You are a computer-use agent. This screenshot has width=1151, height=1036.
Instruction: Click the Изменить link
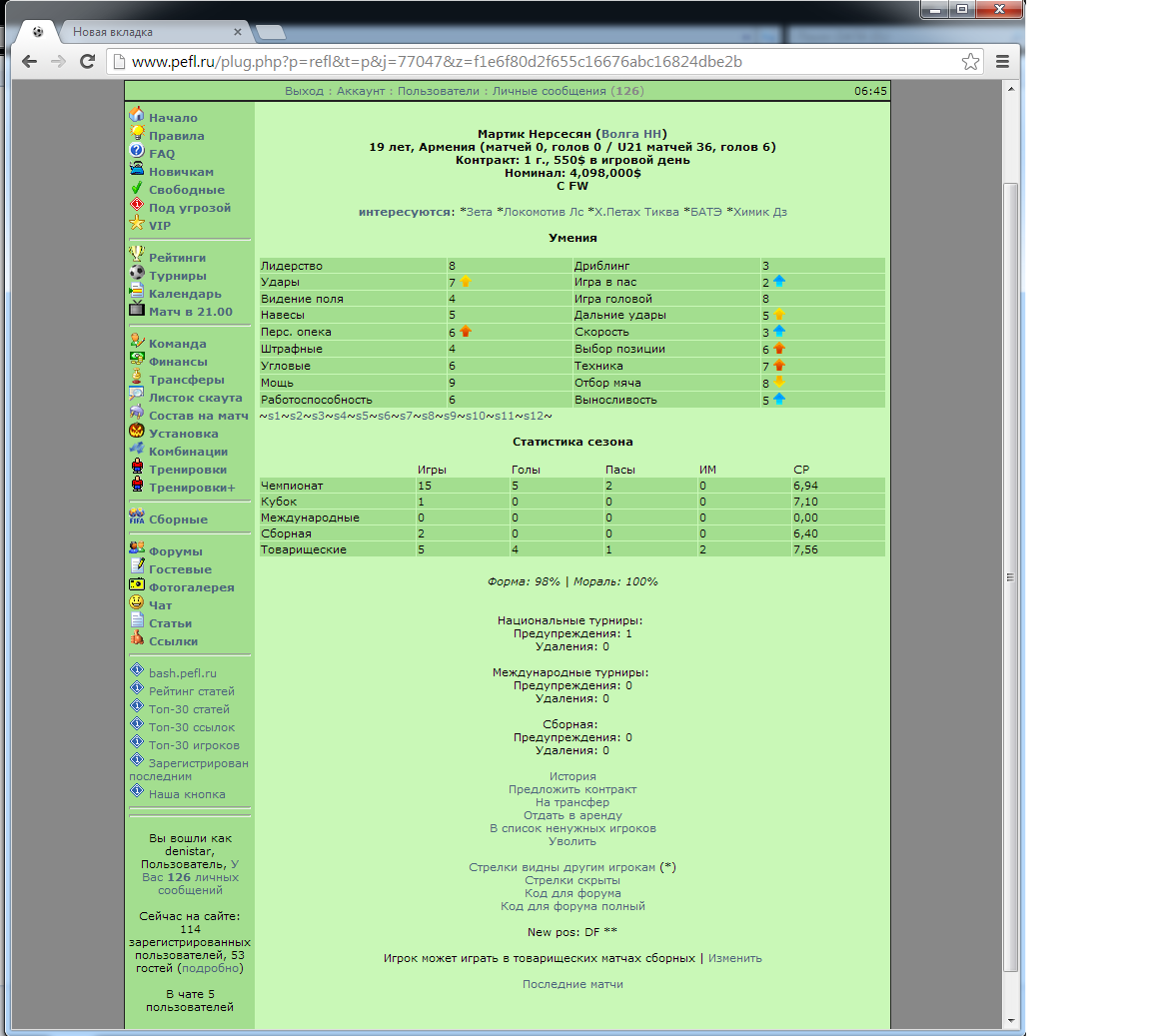click(734, 958)
